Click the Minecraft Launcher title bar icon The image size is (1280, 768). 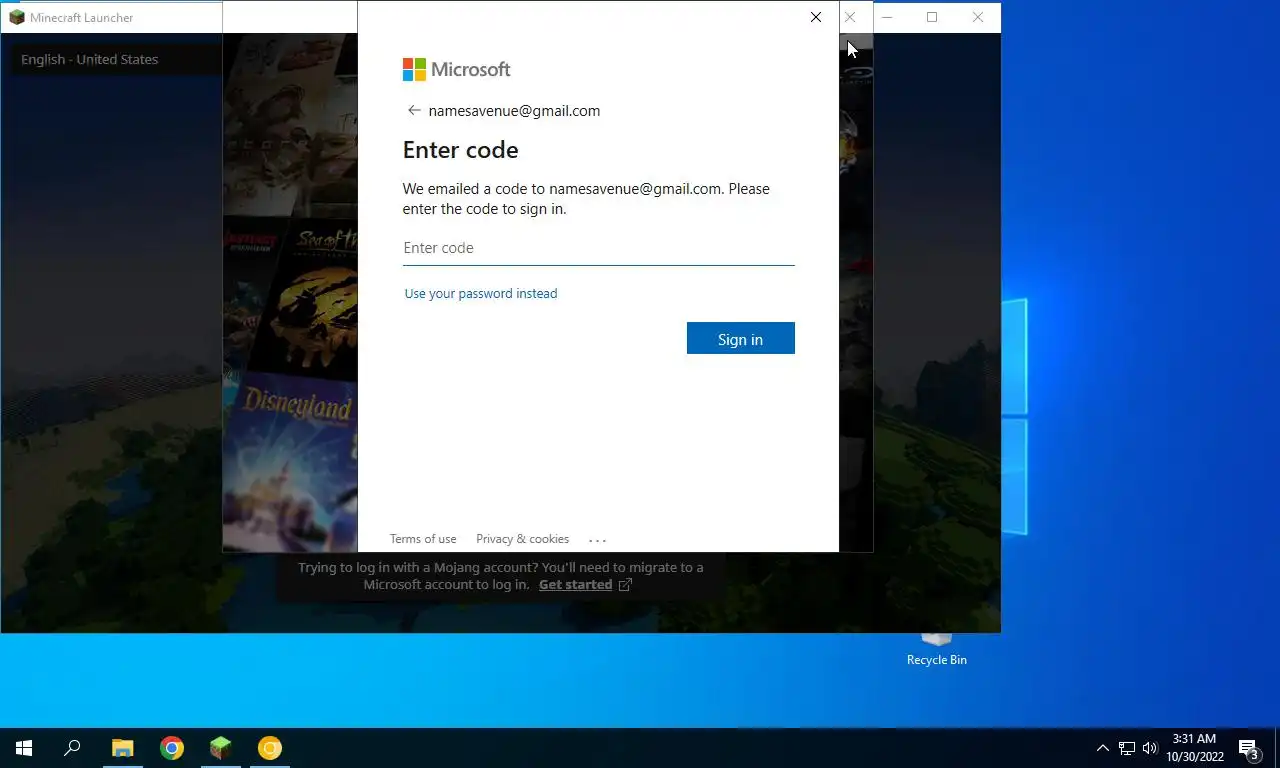point(16,17)
